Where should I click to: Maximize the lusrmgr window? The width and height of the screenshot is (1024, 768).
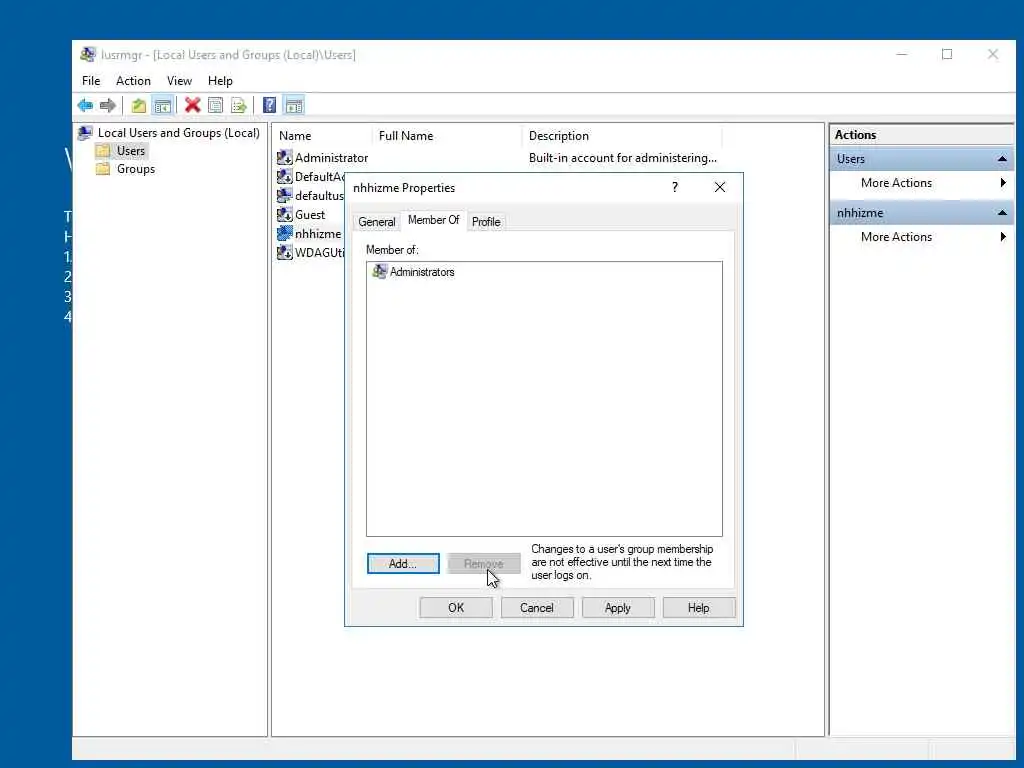pos(947,54)
